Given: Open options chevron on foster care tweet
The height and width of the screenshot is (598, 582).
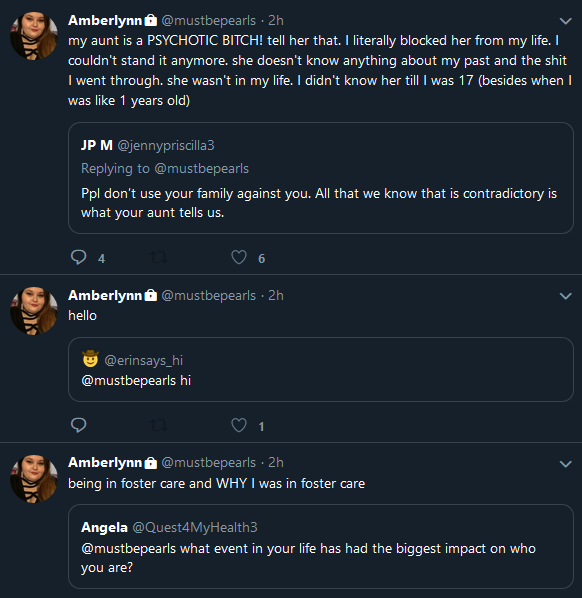Looking at the screenshot, I should coord(565,464).
